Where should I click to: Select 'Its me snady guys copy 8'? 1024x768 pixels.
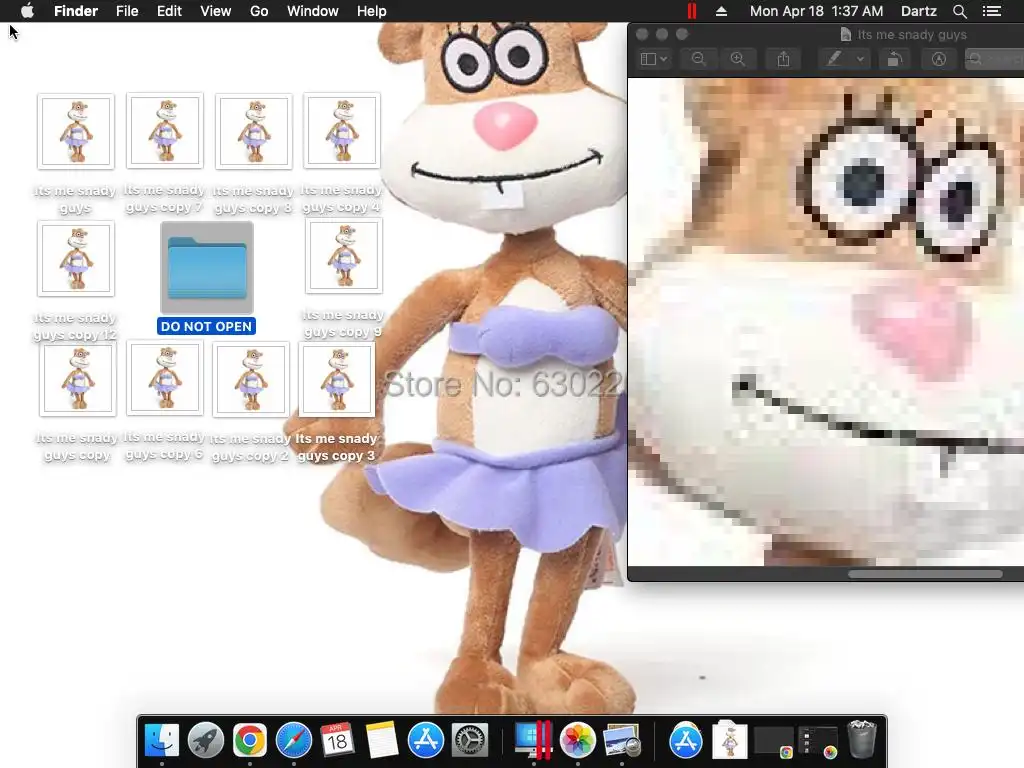click(253, 131)
